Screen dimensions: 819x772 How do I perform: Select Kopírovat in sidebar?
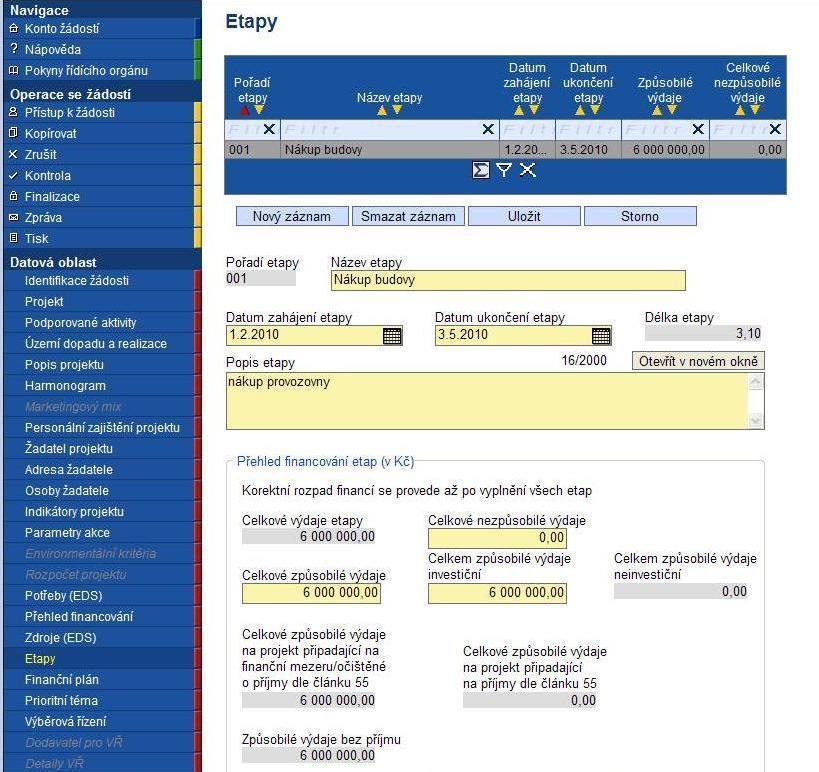(x=99, y=134)
